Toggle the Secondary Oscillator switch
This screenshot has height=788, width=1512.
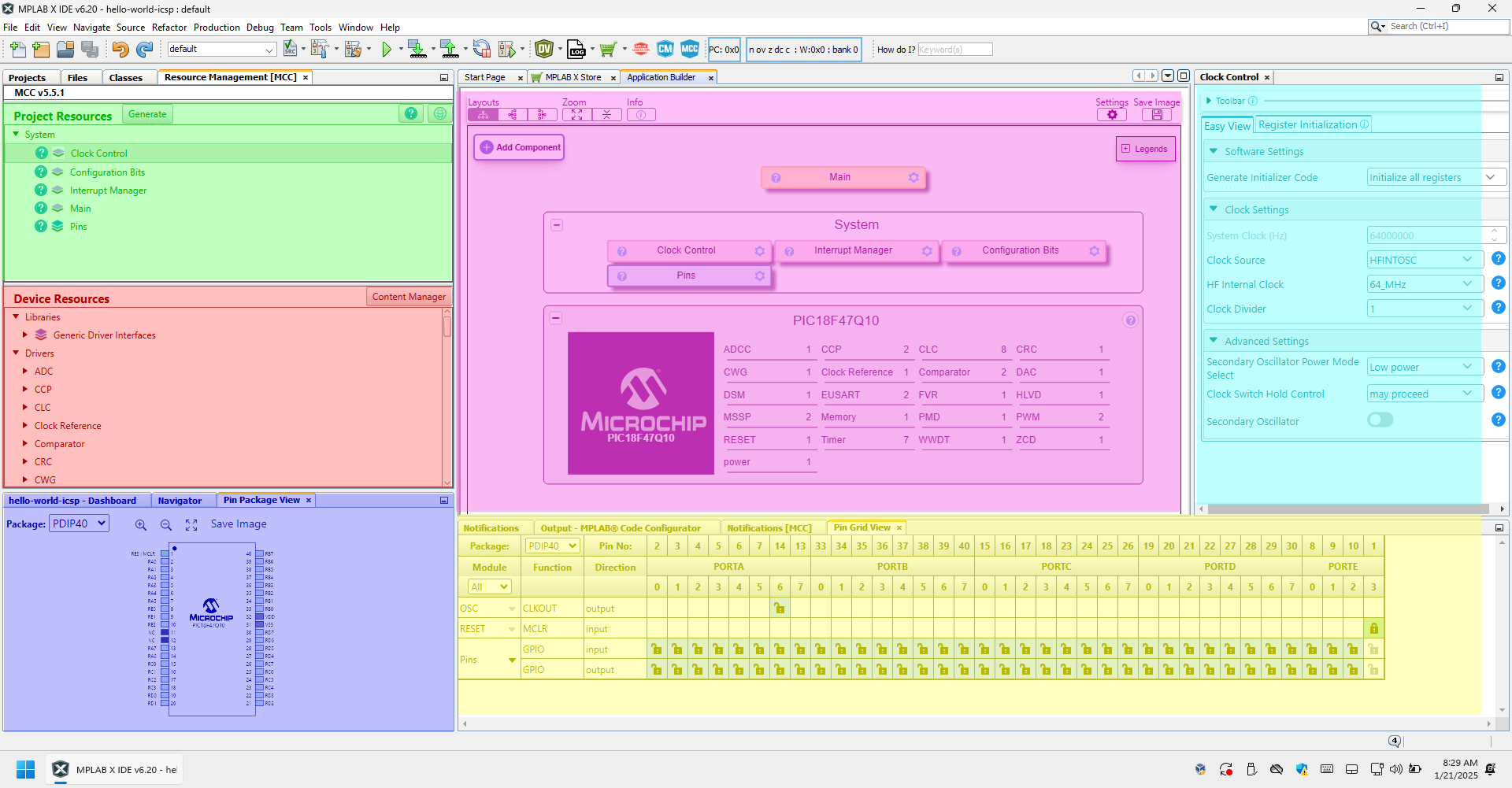[x=1380, y=420]
